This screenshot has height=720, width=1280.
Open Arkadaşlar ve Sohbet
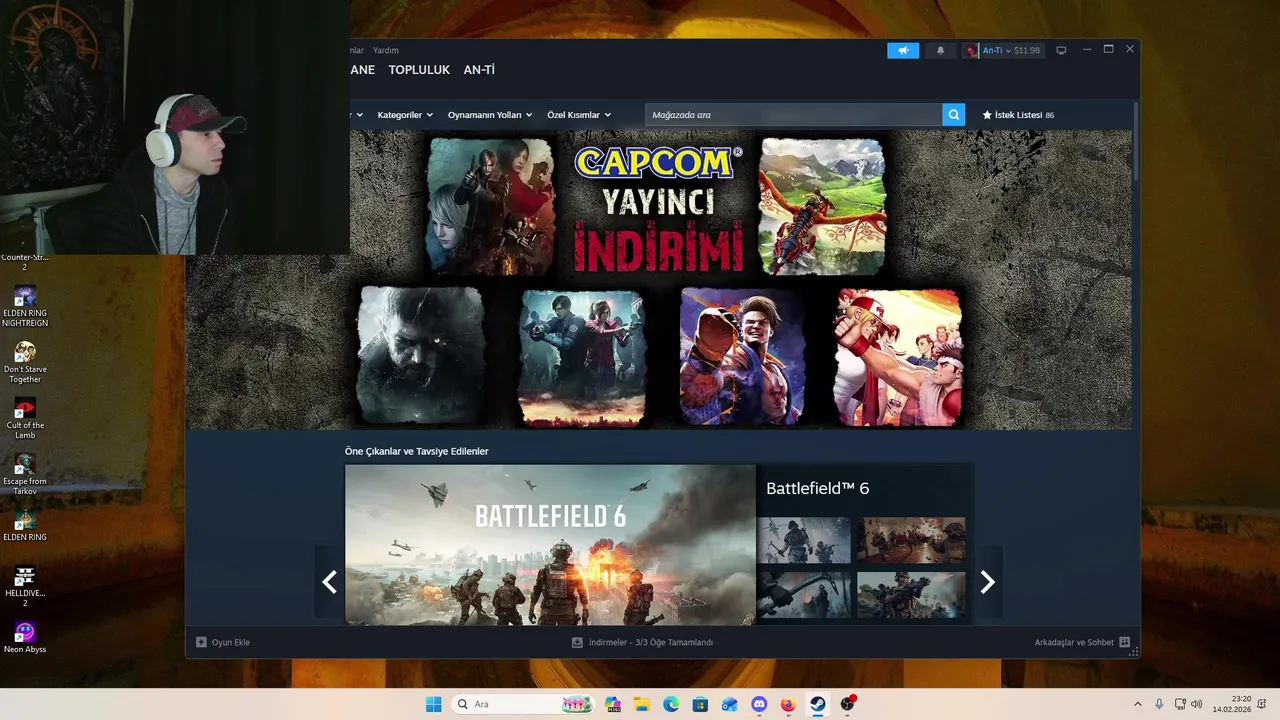[x=1082, y=642]
